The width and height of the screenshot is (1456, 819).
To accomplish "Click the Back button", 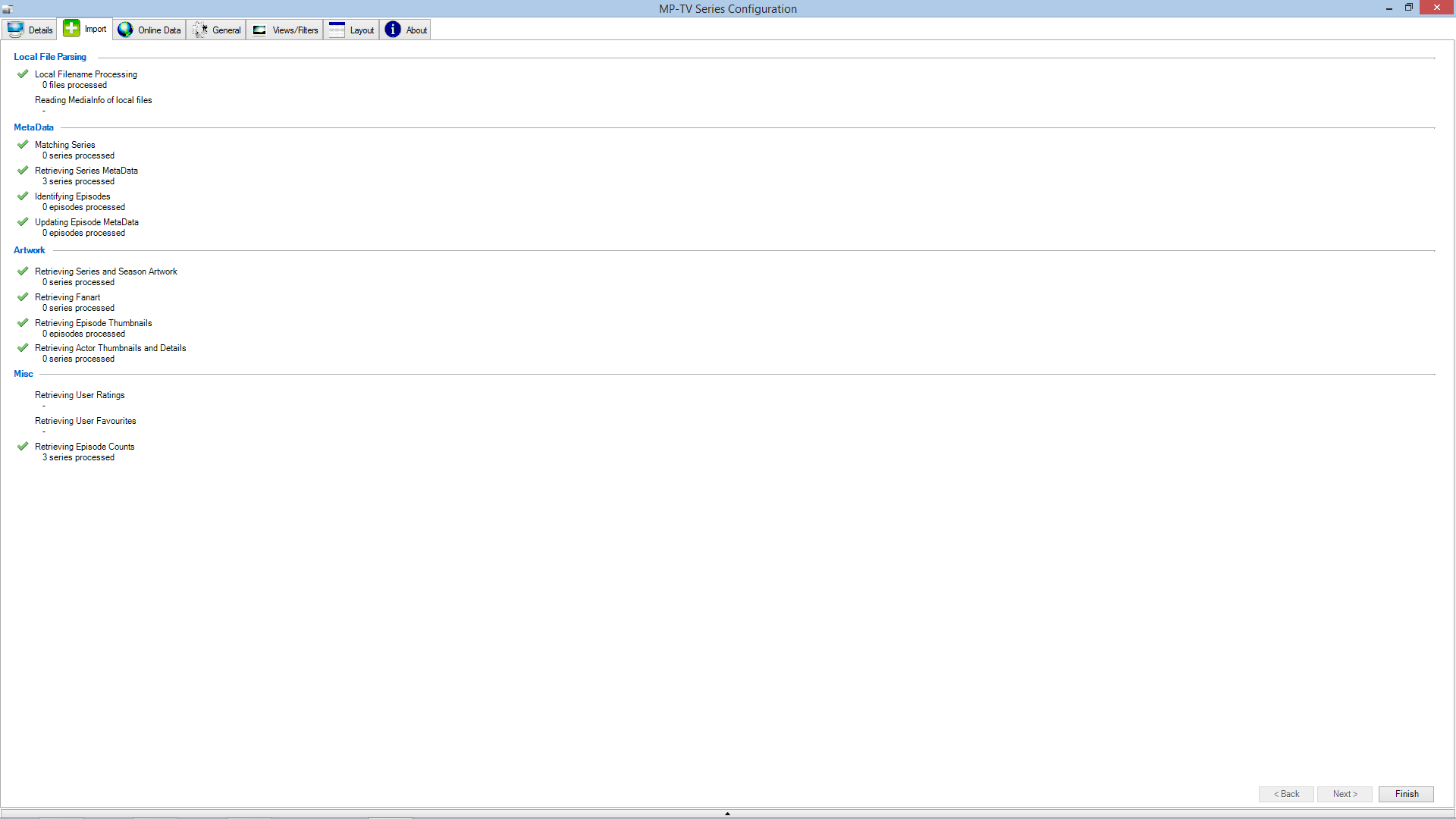I will coord(1286,794).
